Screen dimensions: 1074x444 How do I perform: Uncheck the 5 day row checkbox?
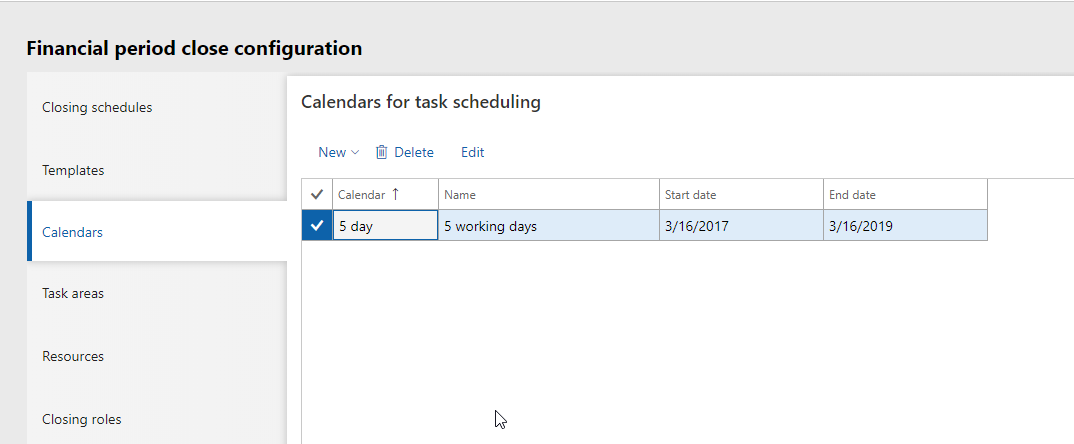[317, 226]
